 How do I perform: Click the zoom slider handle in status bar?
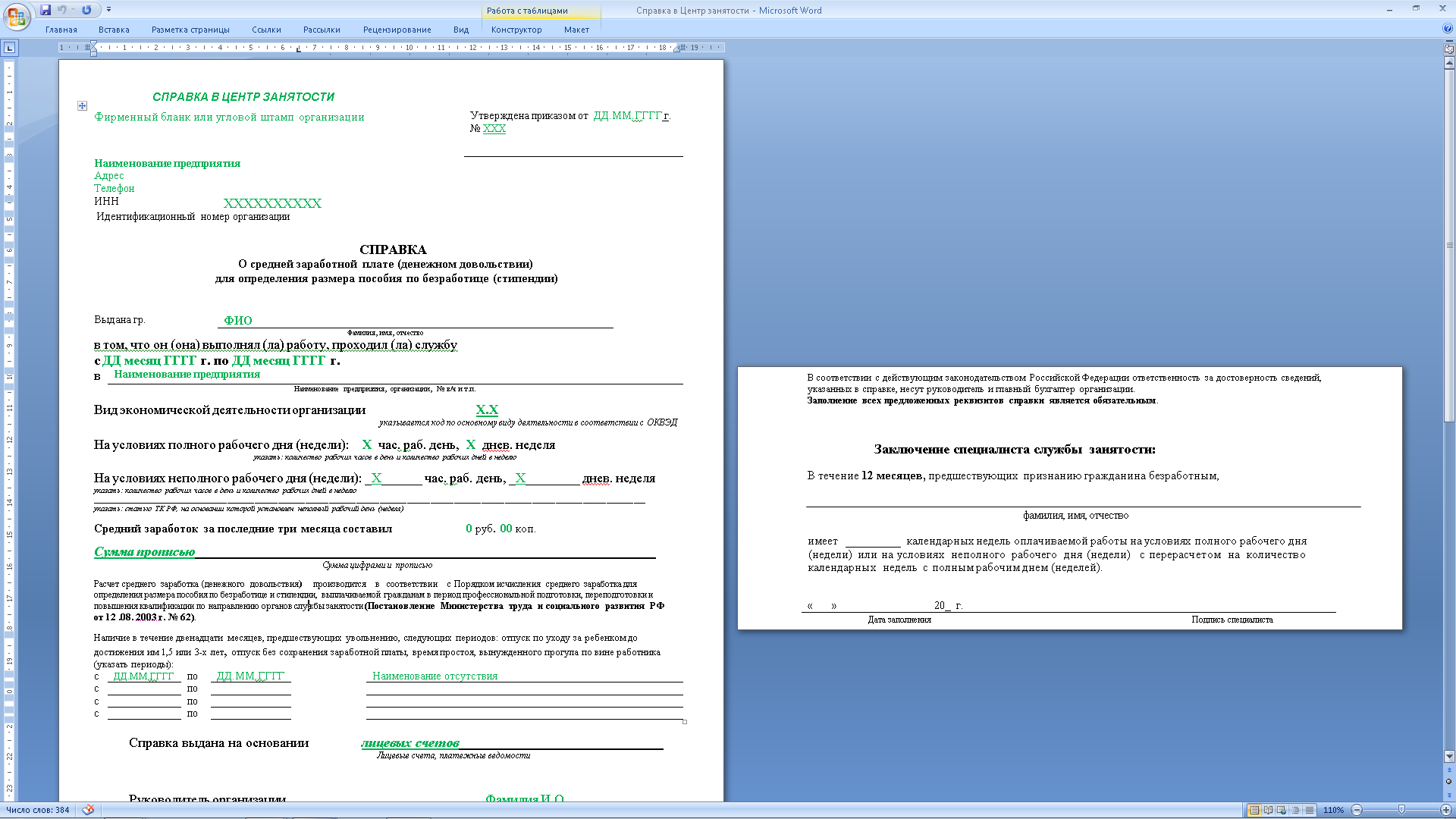(1401, 810)
